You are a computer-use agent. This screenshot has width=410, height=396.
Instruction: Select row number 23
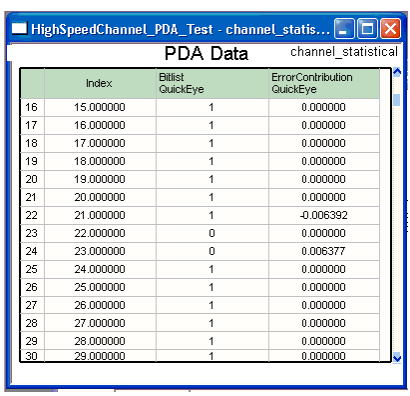32,233
